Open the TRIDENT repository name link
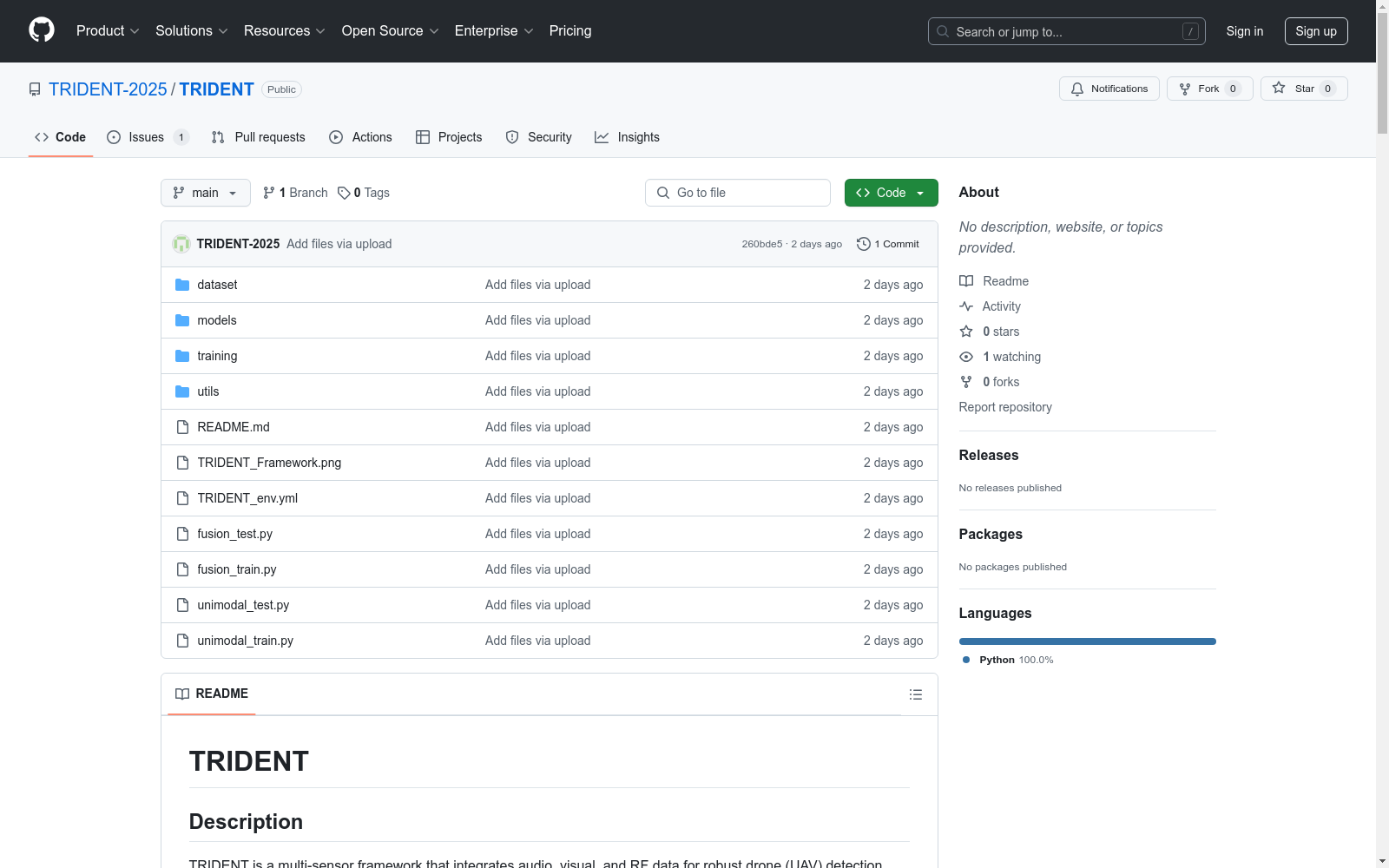This screenshot has width=1389, height=868. (217, 89)
